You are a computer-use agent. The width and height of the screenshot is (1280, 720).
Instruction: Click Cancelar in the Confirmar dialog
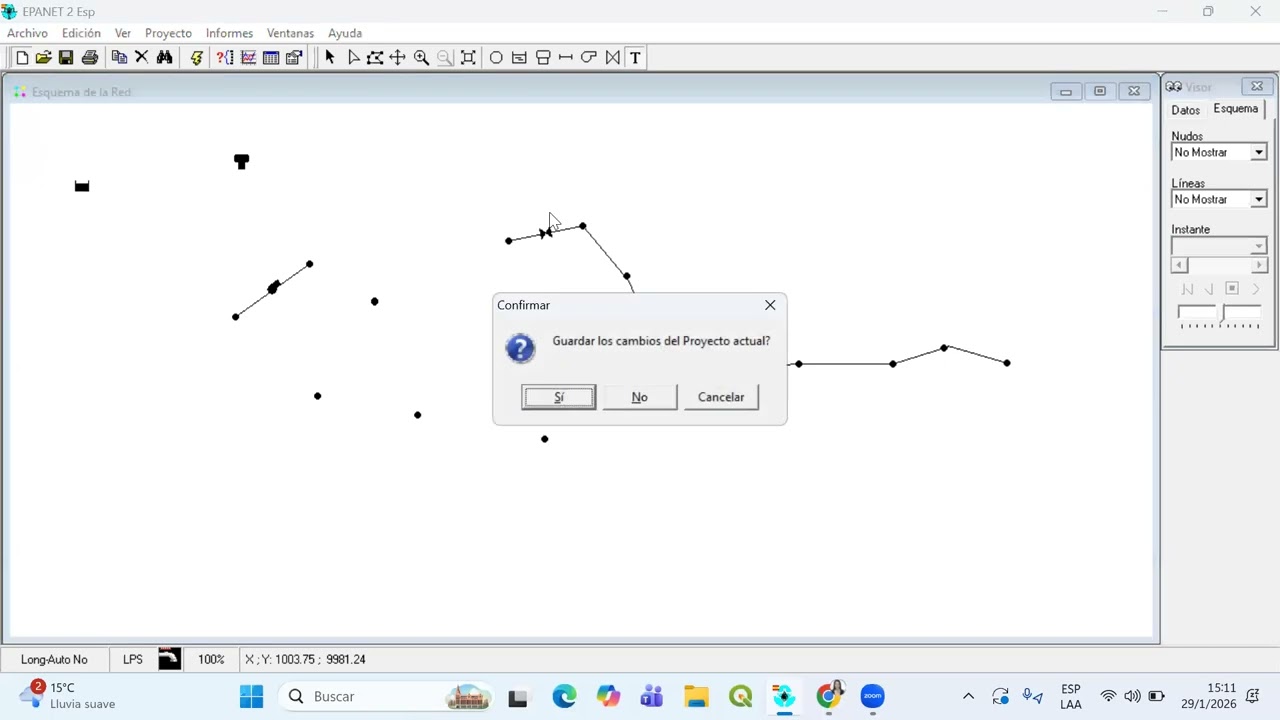tap(721, 397)
